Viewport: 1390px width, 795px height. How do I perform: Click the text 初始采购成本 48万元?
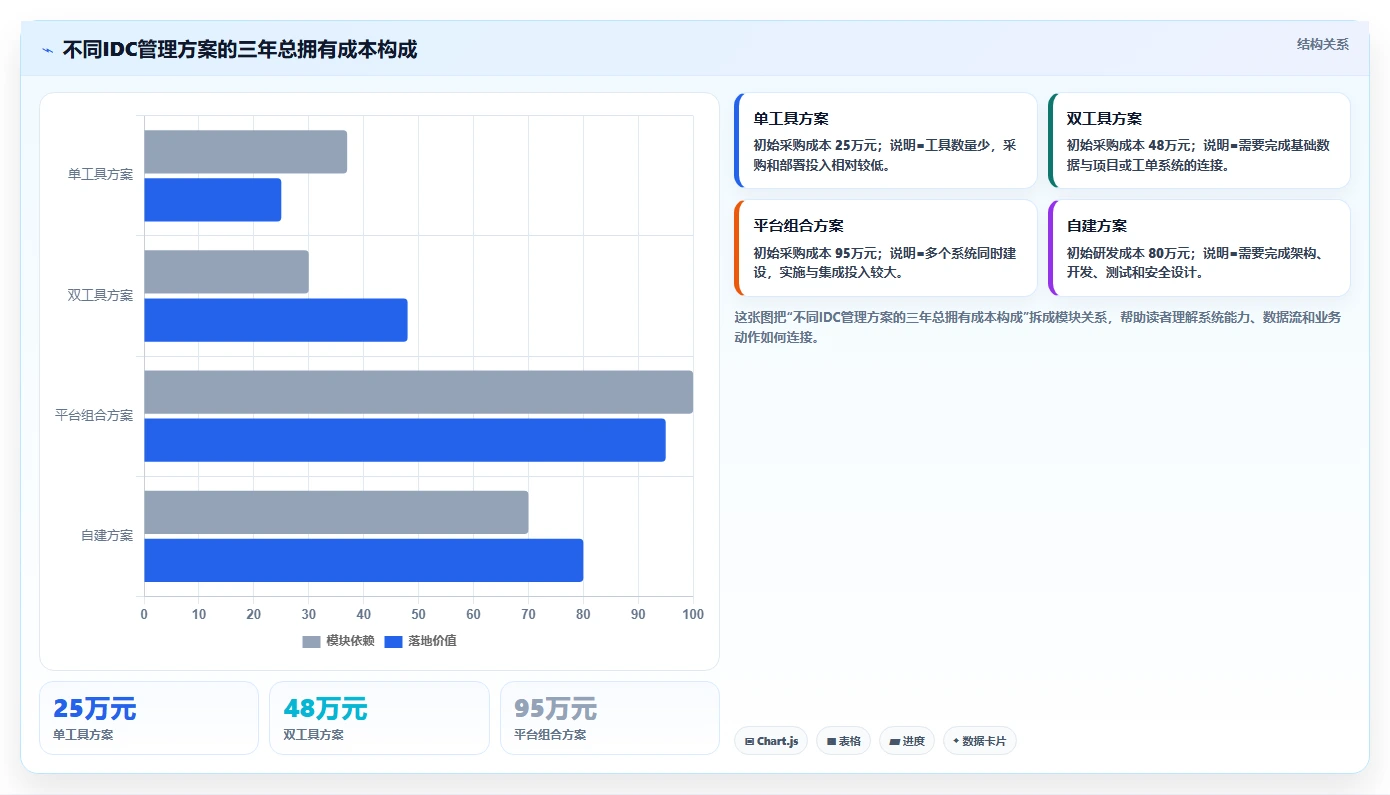tap(1129, 145)
